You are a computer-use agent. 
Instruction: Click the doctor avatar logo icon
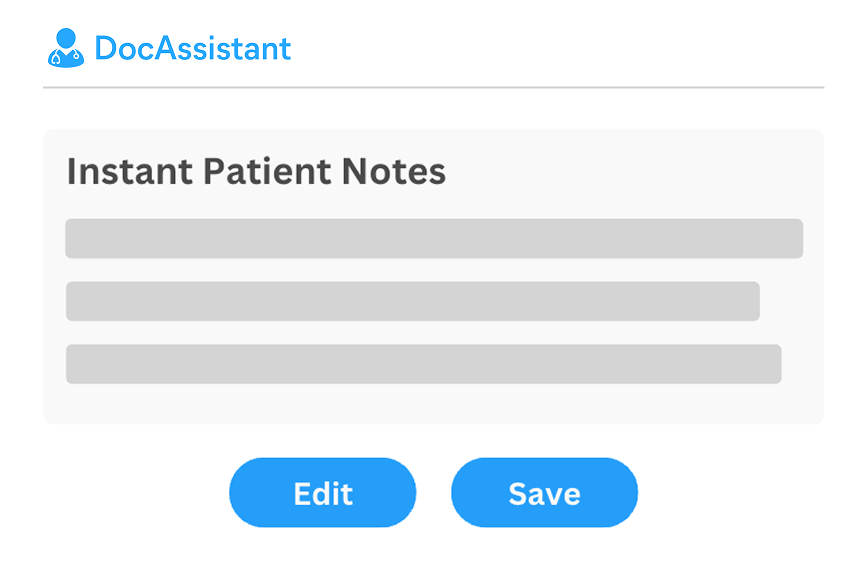click(x=66, y=48)
